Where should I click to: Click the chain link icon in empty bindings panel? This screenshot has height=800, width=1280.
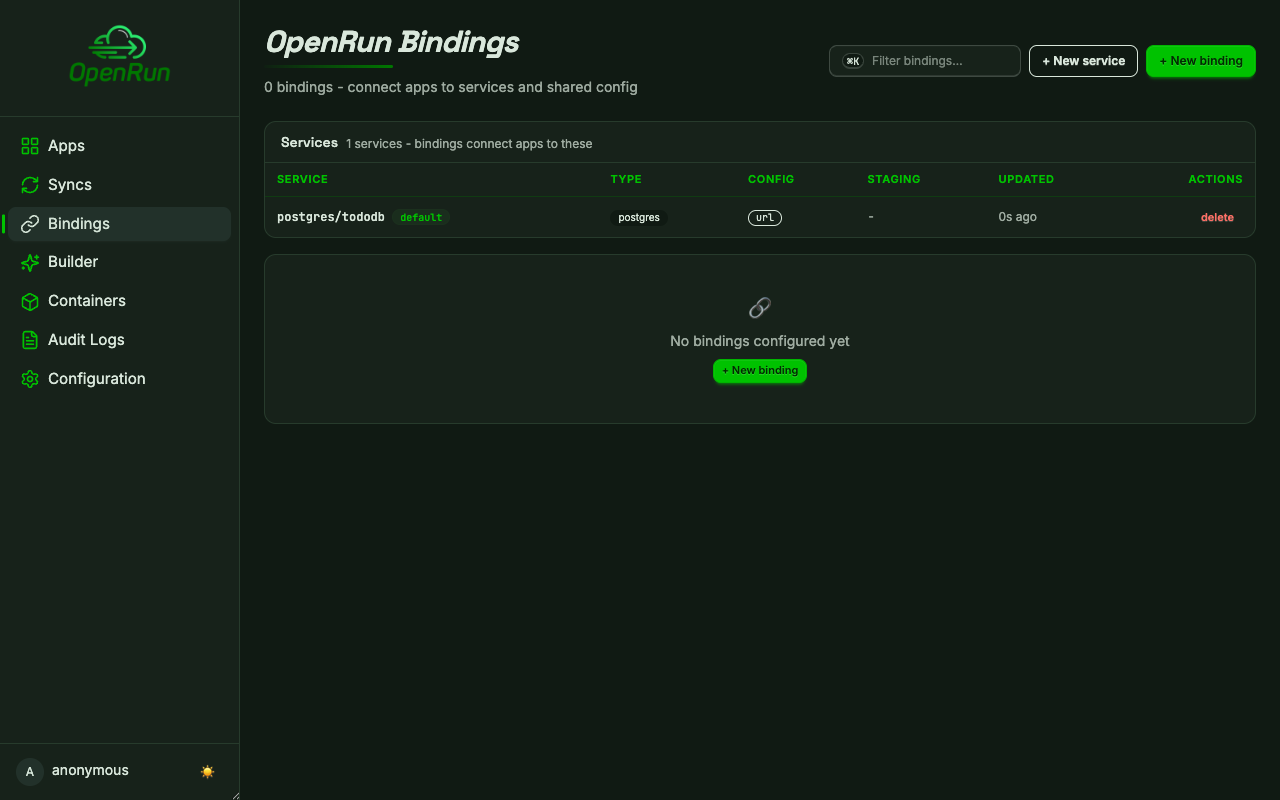click(x=760, y=308)
